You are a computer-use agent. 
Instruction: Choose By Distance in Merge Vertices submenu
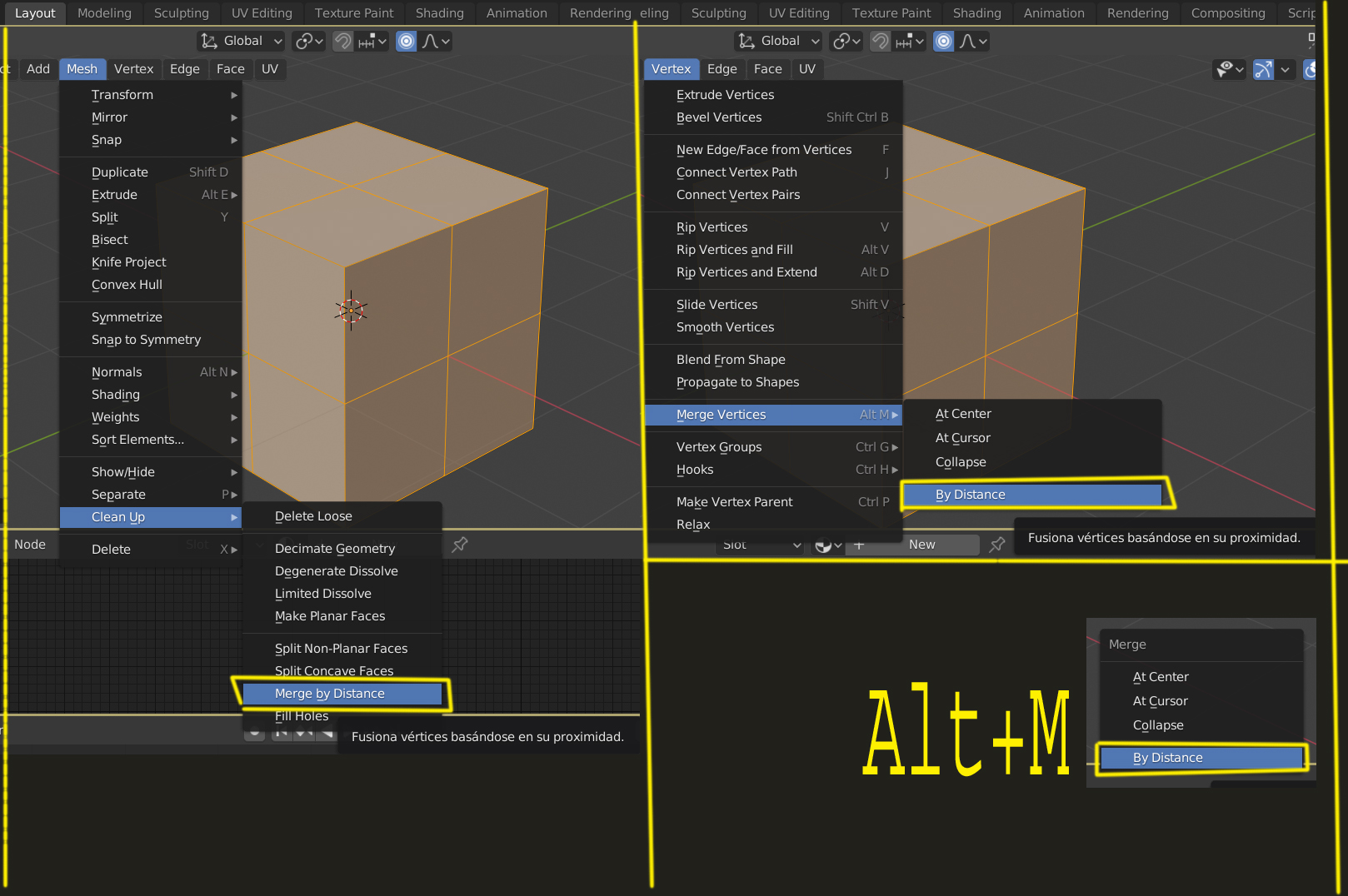coord(1032,495)
